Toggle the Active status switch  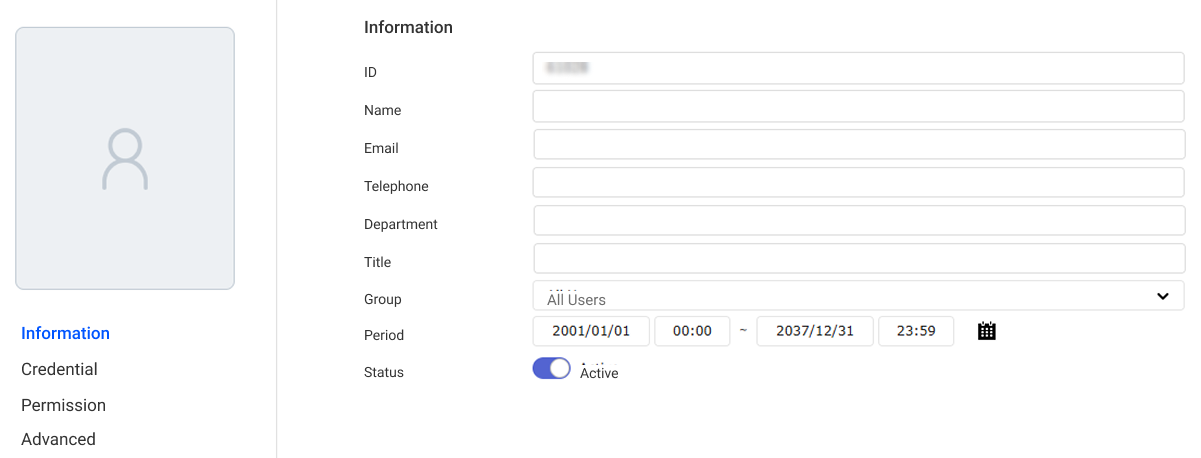pyautogui.click(x=551, y=369)
